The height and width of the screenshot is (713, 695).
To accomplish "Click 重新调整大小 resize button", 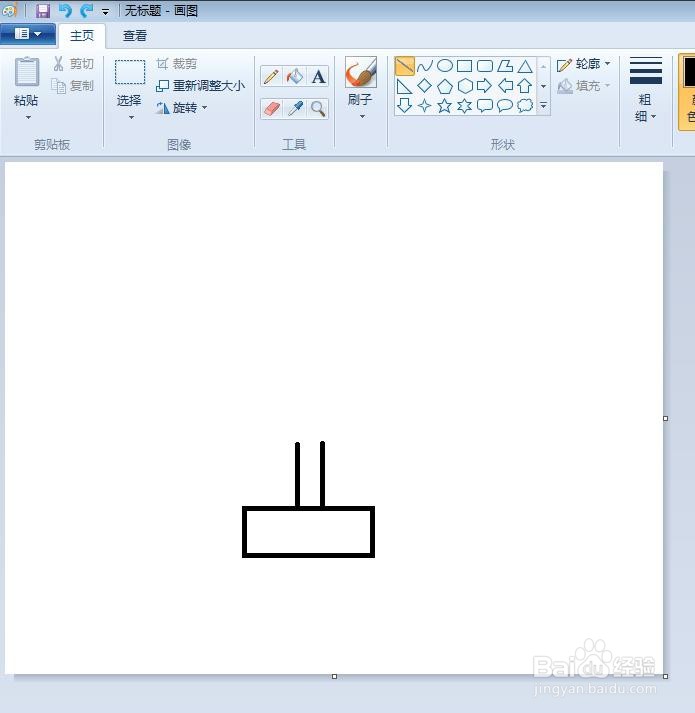I will pos(201,85).
